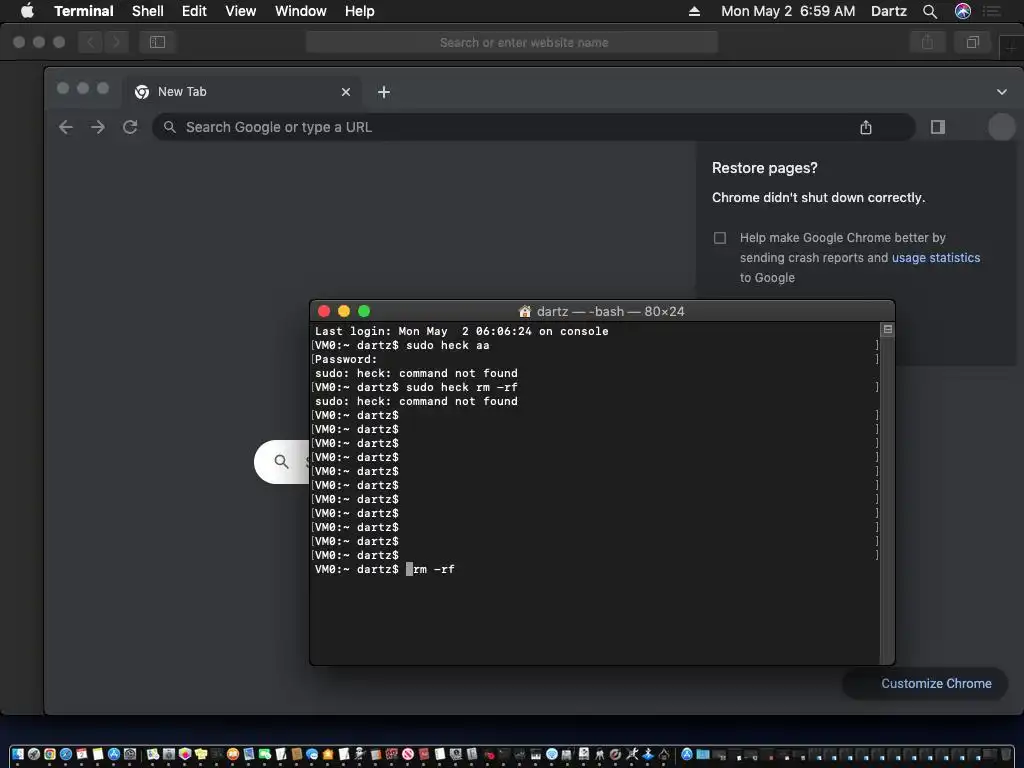Toggle Chrome's side panel
The height and width of the screenshot is (768, 1024).
click(x=938, y=127)
